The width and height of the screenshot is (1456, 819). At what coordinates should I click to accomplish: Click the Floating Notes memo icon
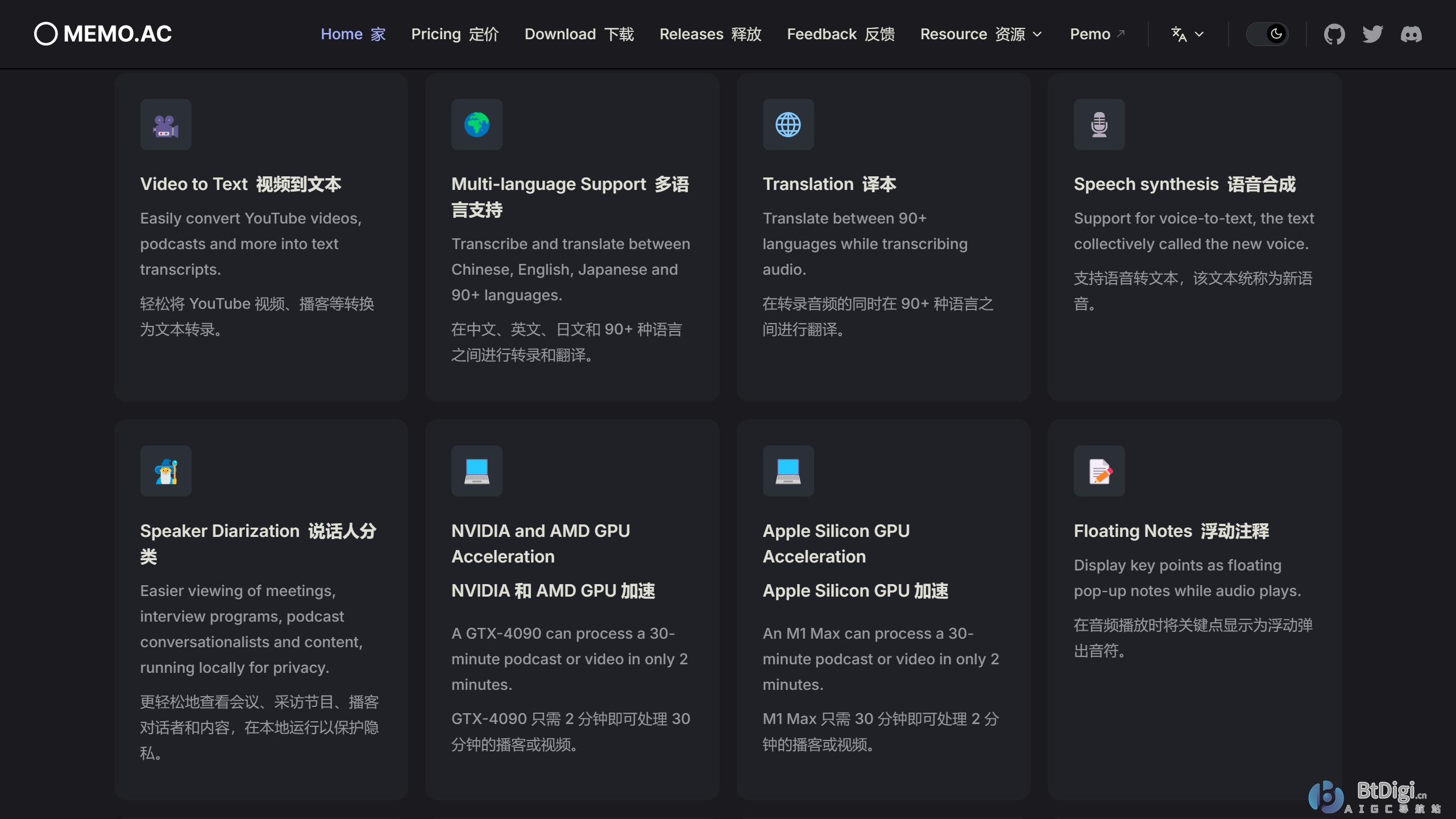pos(1099,471)
